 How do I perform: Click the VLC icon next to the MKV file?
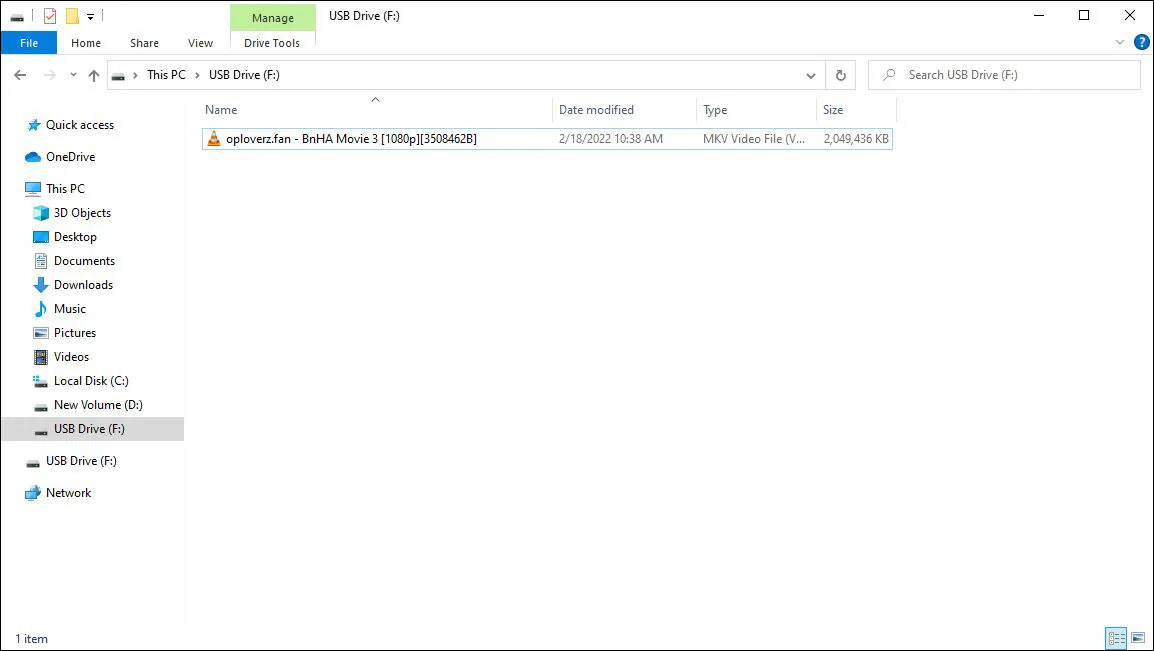(x=213, y=139)
